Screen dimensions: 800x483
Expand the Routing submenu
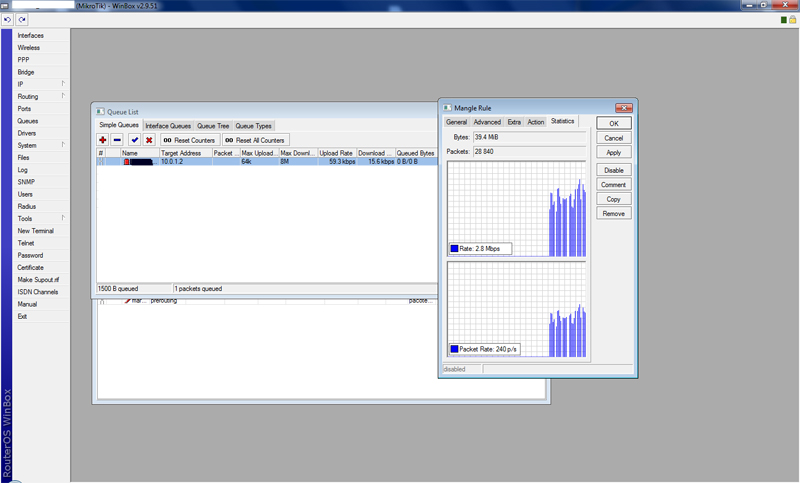pyautogui.click(x=27, y=97)
